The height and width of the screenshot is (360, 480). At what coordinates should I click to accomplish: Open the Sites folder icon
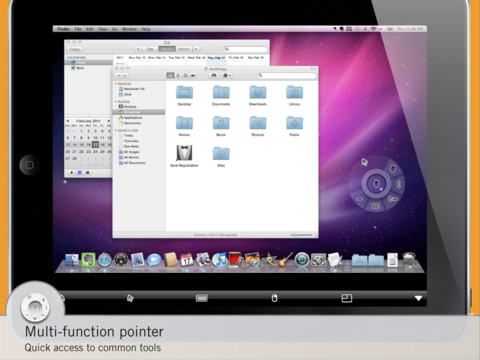(221, 156)
